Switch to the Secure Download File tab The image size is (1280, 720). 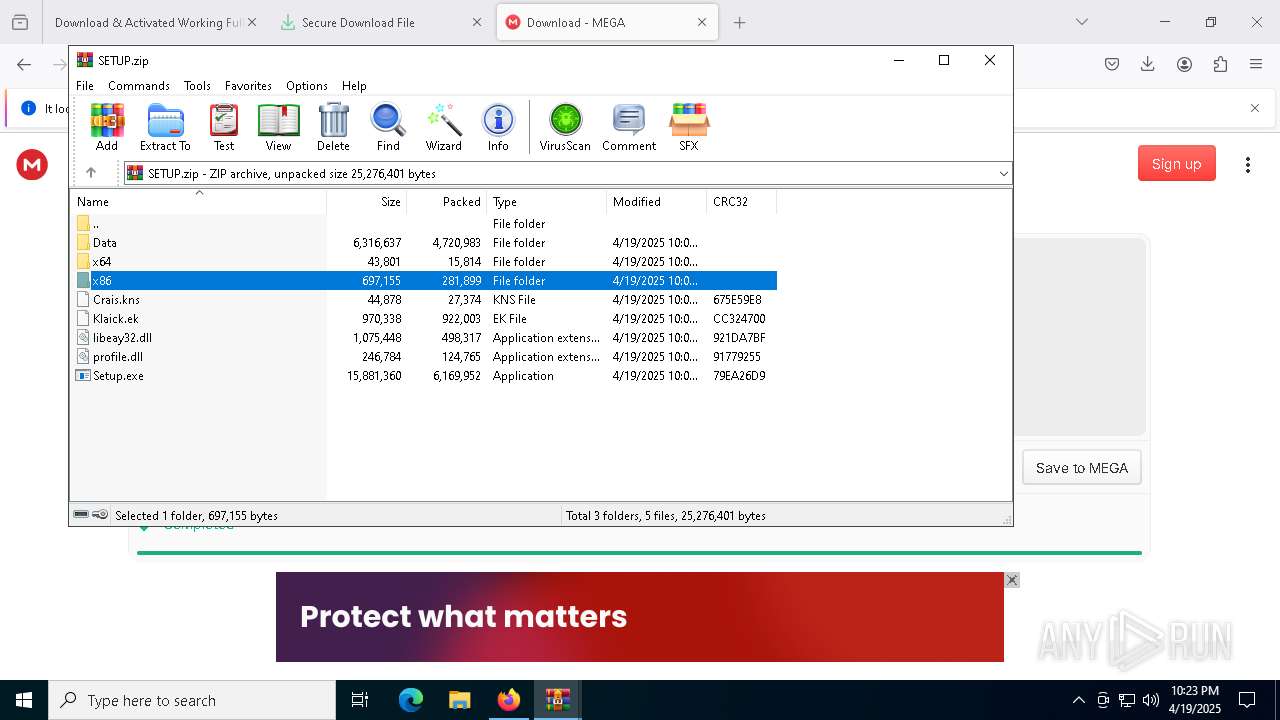380,22
